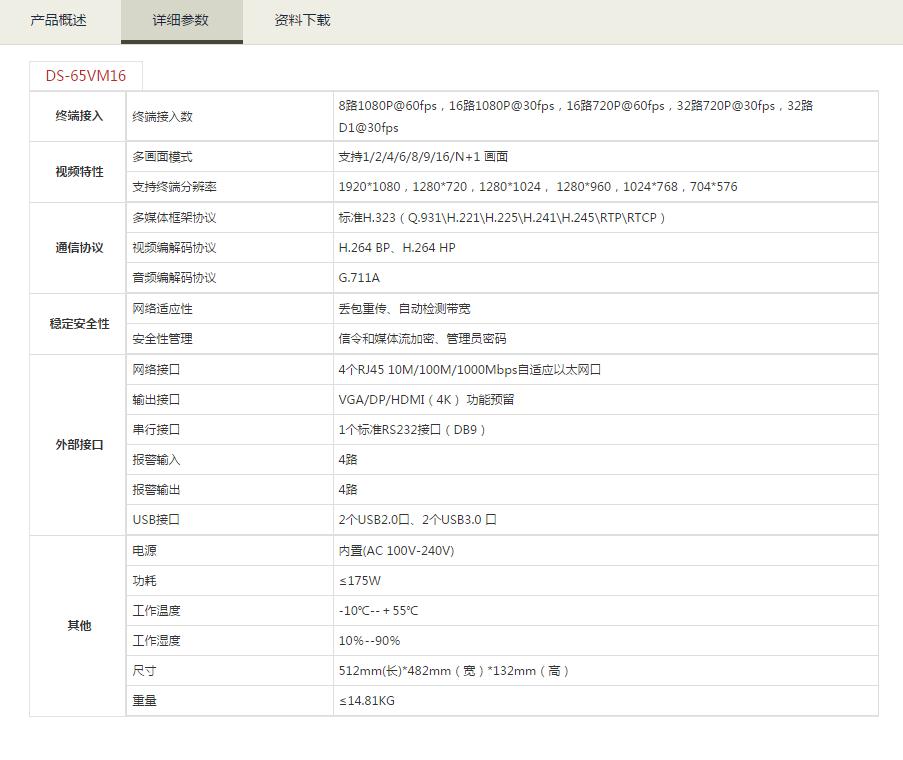Click the 外部接口 category header
The image size is (903, 760).
point(77,445)
